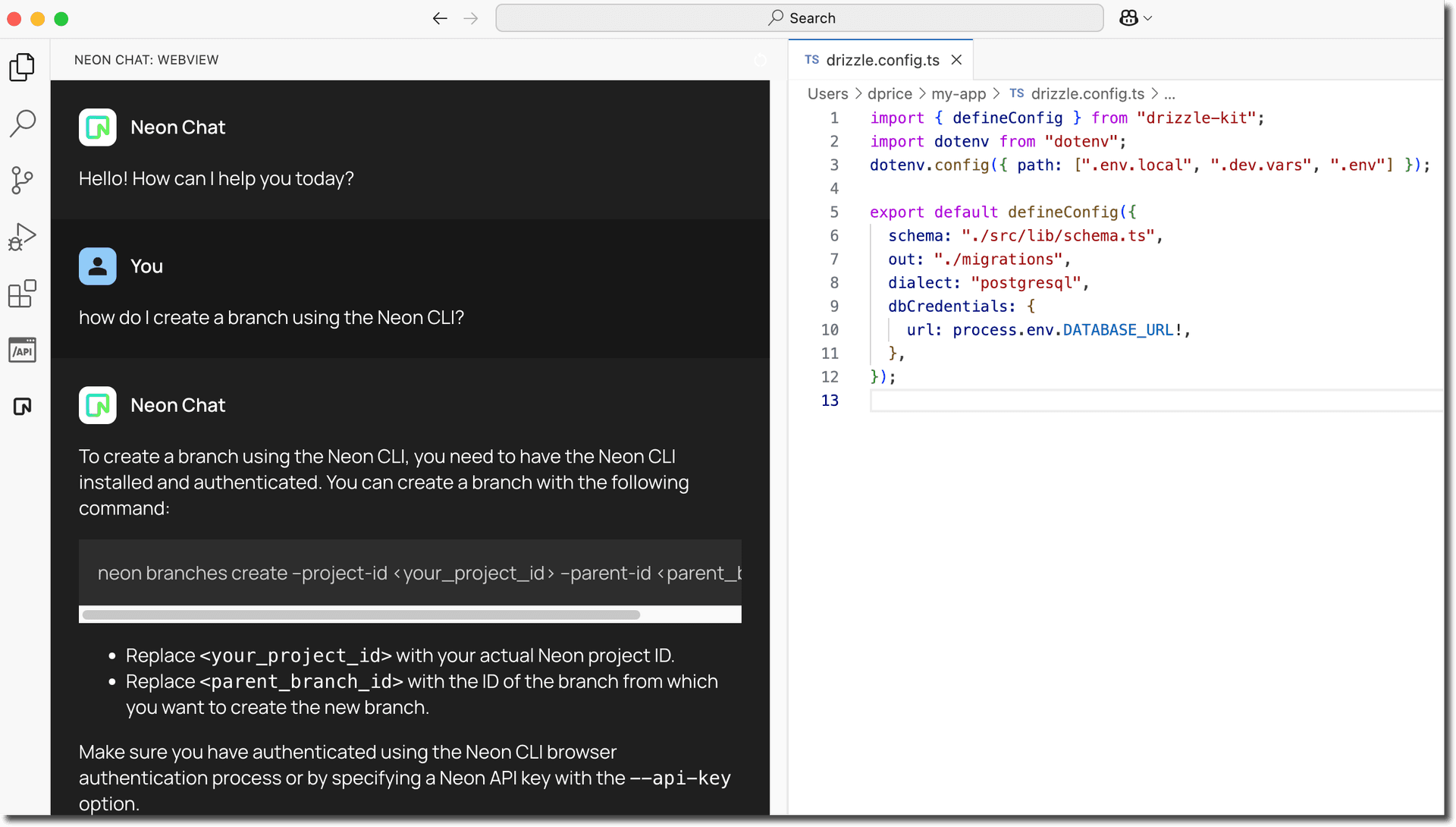Click the Copilot icon near the search bar

click(x=1129, y=17)
